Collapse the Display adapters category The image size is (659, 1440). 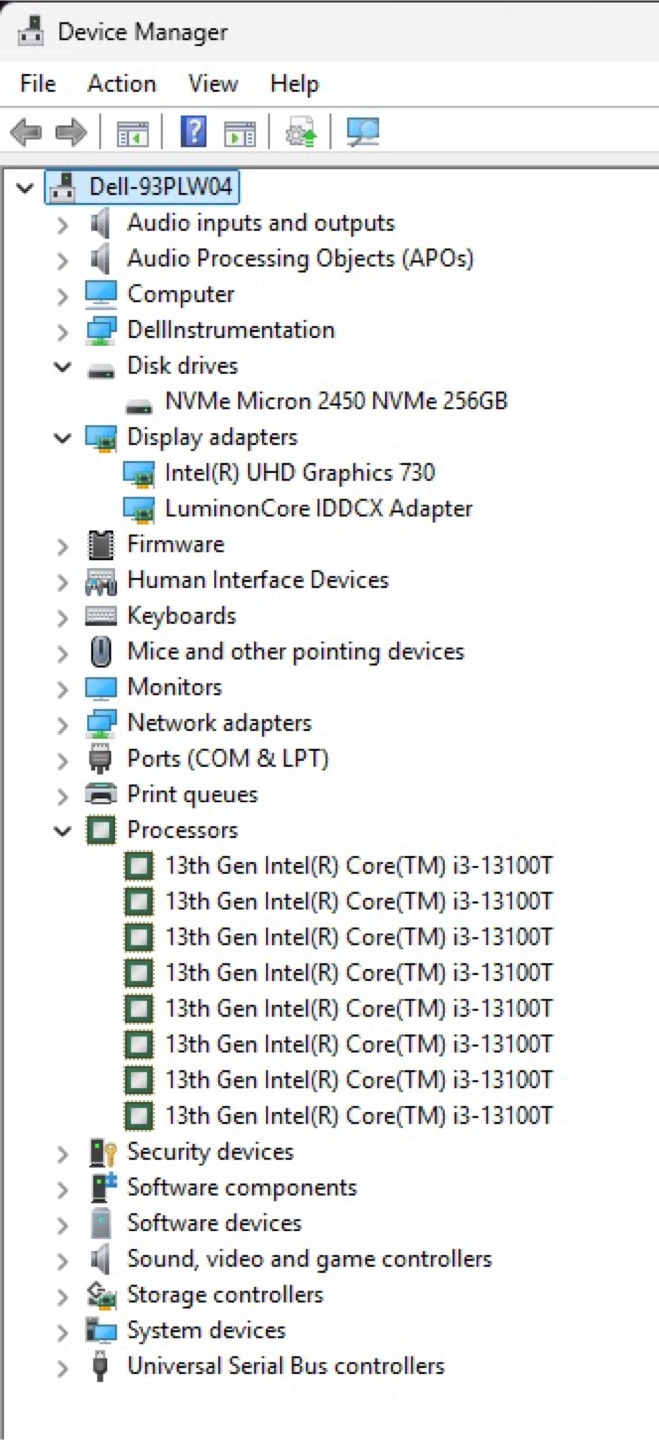63,437
